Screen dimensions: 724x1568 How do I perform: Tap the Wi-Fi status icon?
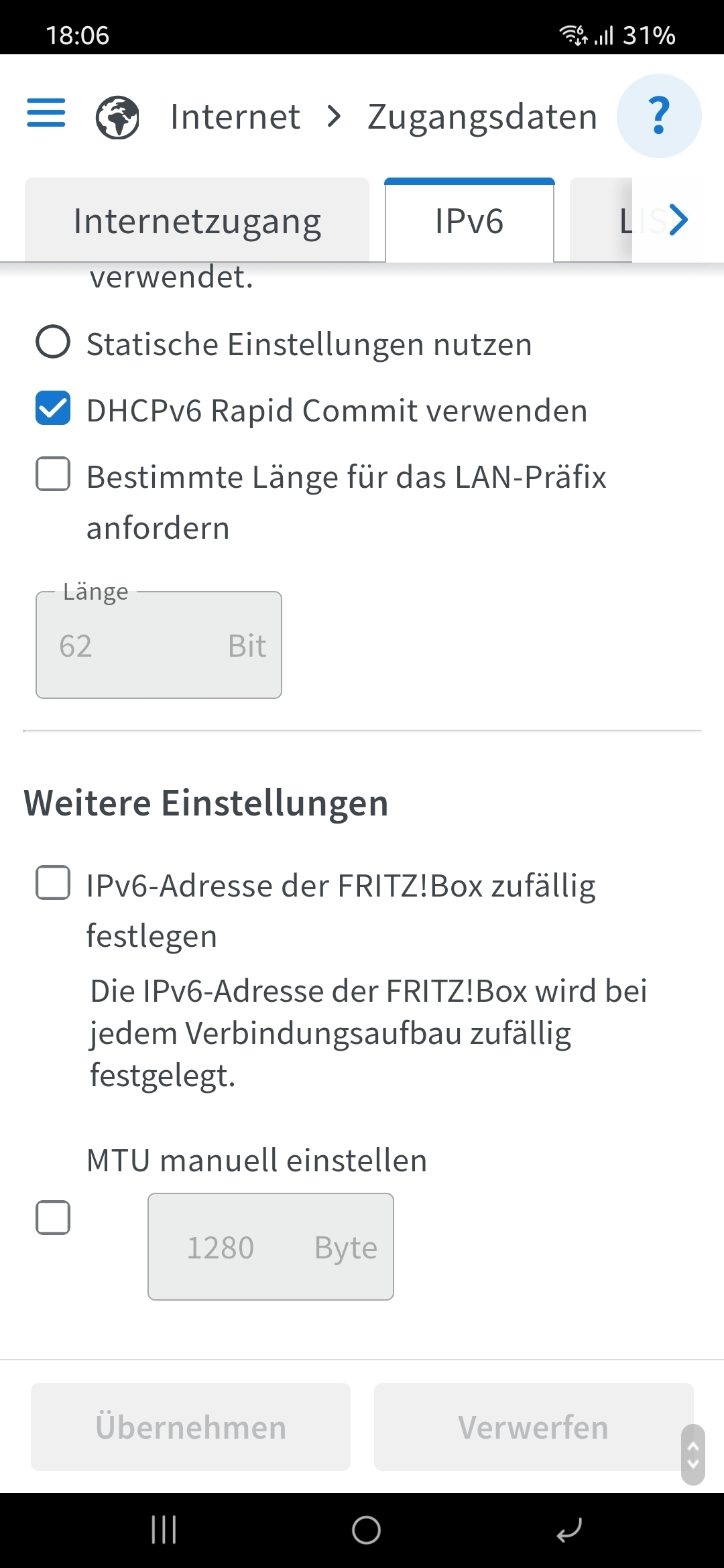pos(574,34)
